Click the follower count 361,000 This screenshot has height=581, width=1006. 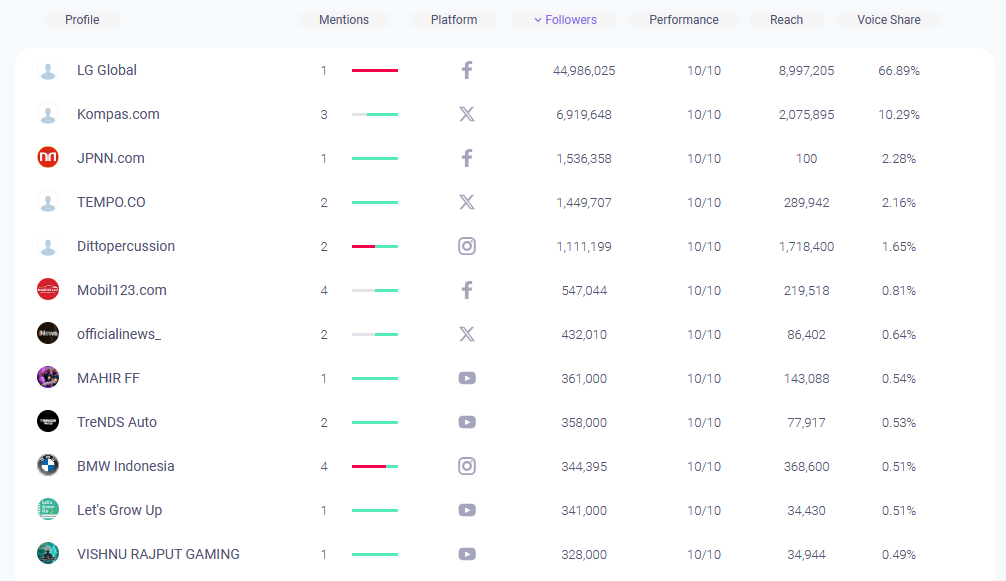[584, 379]
